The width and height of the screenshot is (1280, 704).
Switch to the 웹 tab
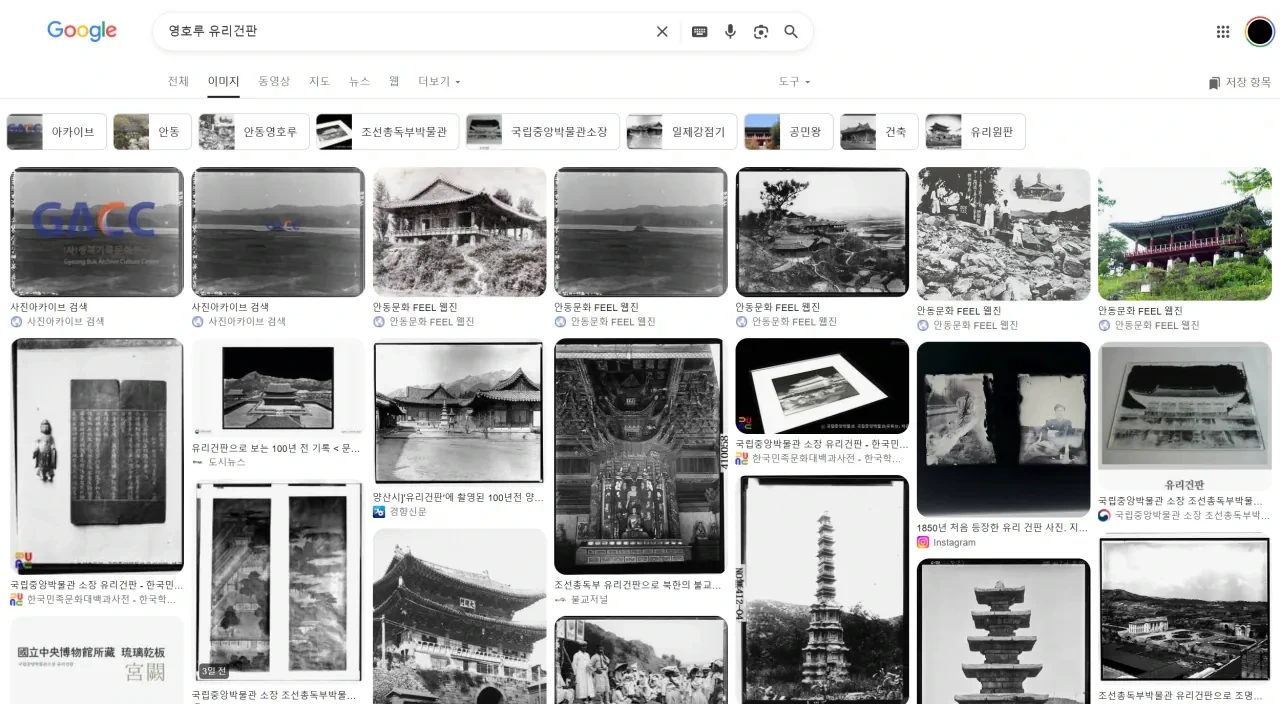[x=394, y=81]
